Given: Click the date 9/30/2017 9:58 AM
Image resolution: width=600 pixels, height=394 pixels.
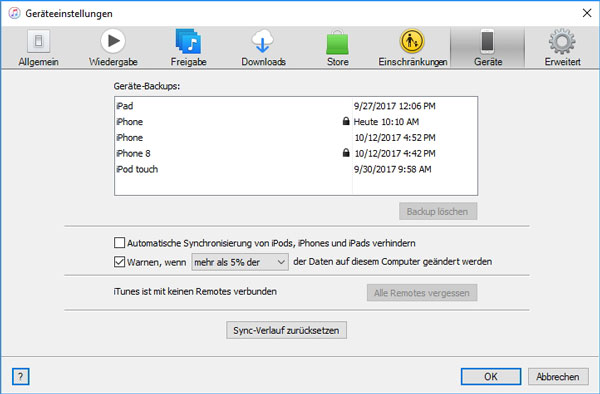Looking at the screenshot, I should point(393,169).
